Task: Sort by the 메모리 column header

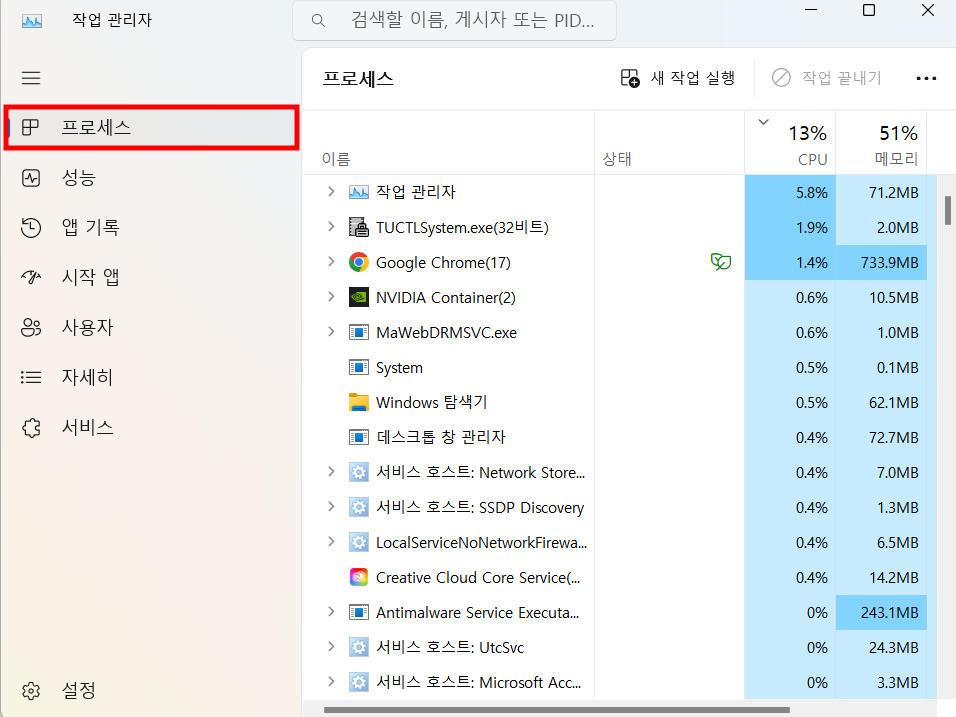Action: (881, 143)
